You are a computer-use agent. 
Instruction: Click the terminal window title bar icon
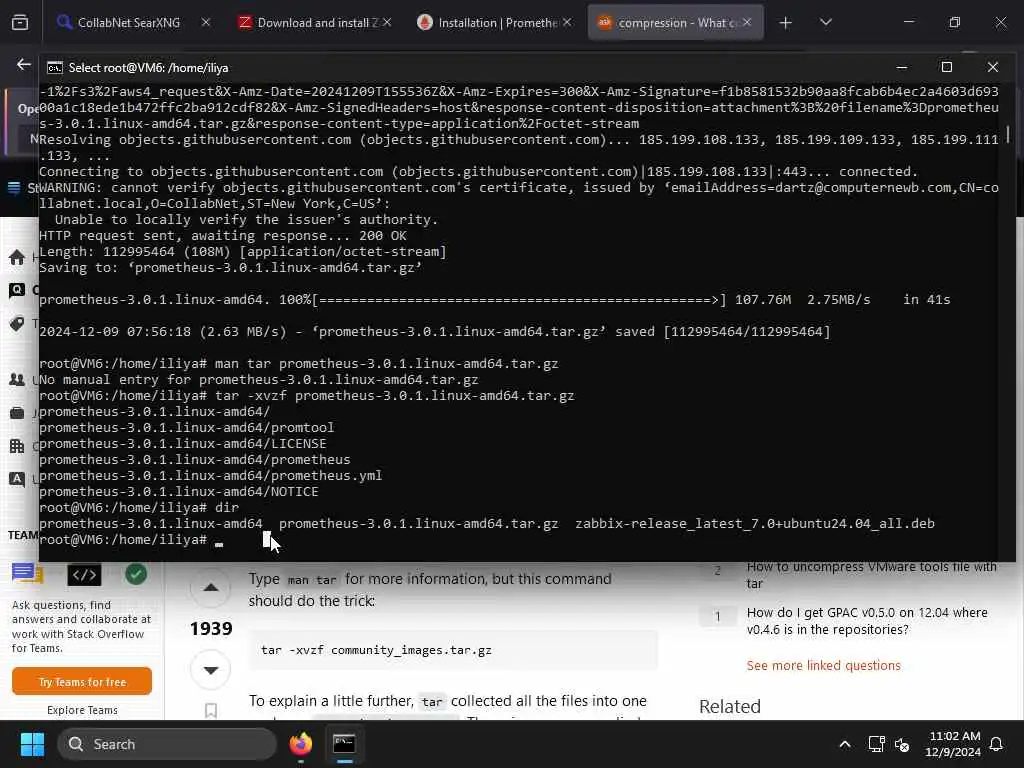click(55, 68)
